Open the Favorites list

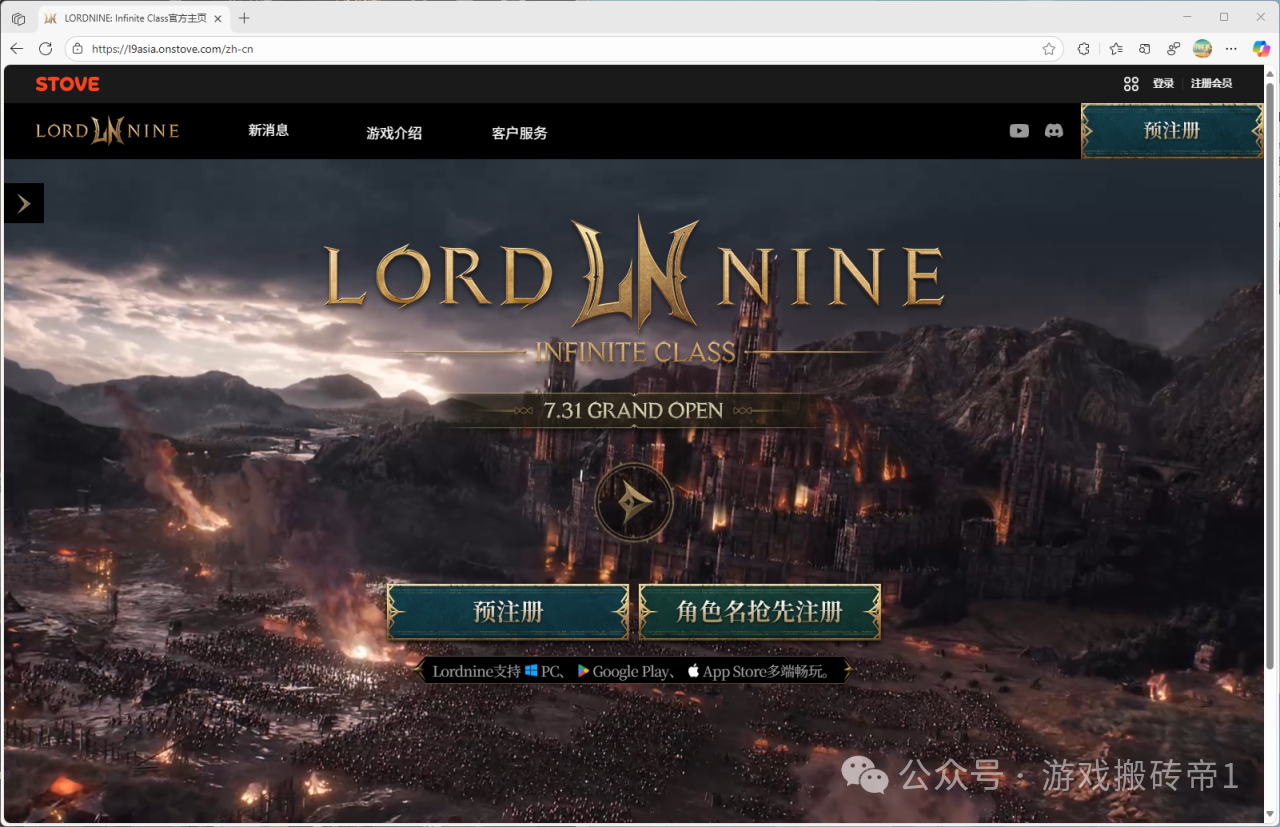point(1116,48)
